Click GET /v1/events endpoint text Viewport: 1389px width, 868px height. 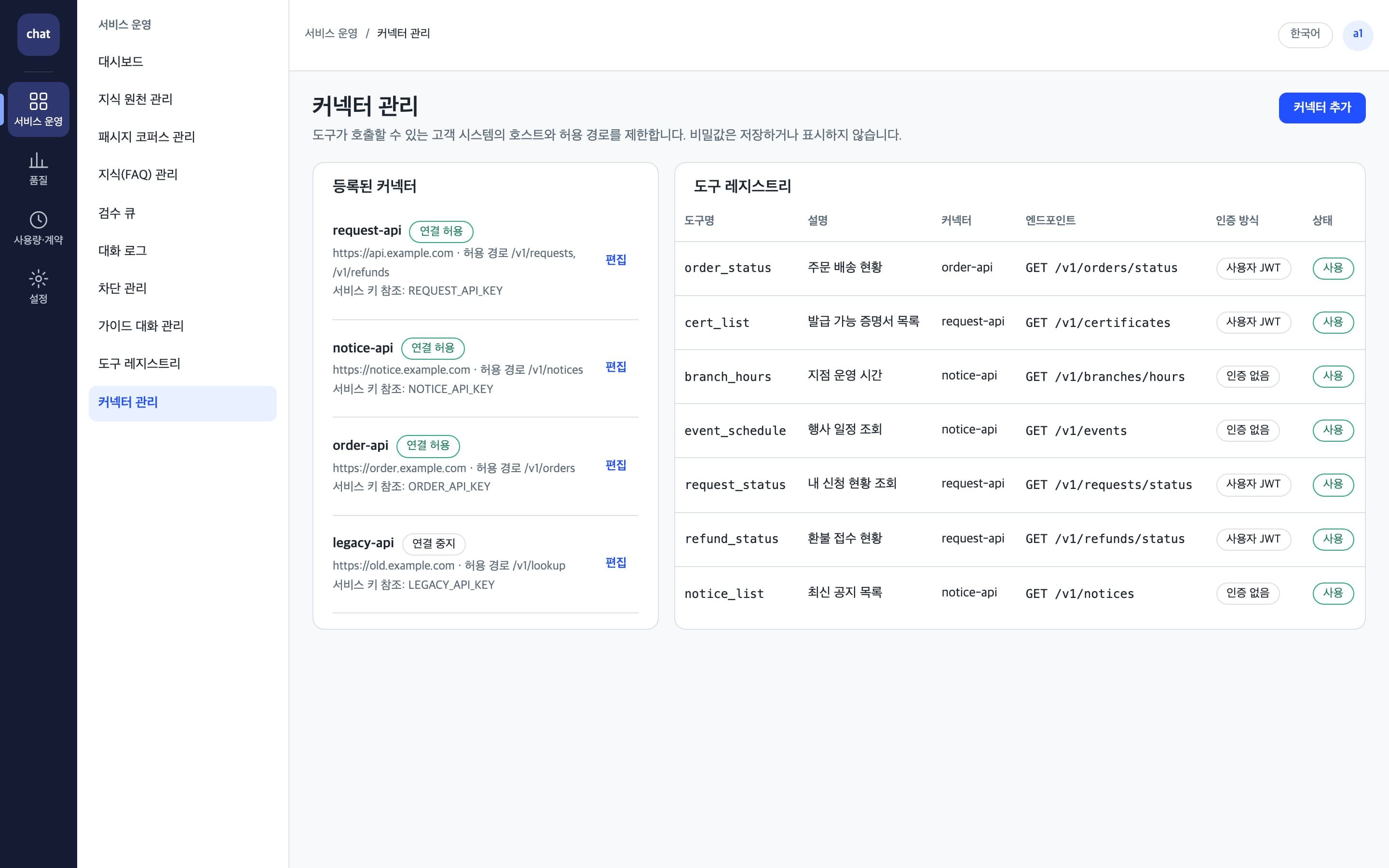[x=1076, y=431]
